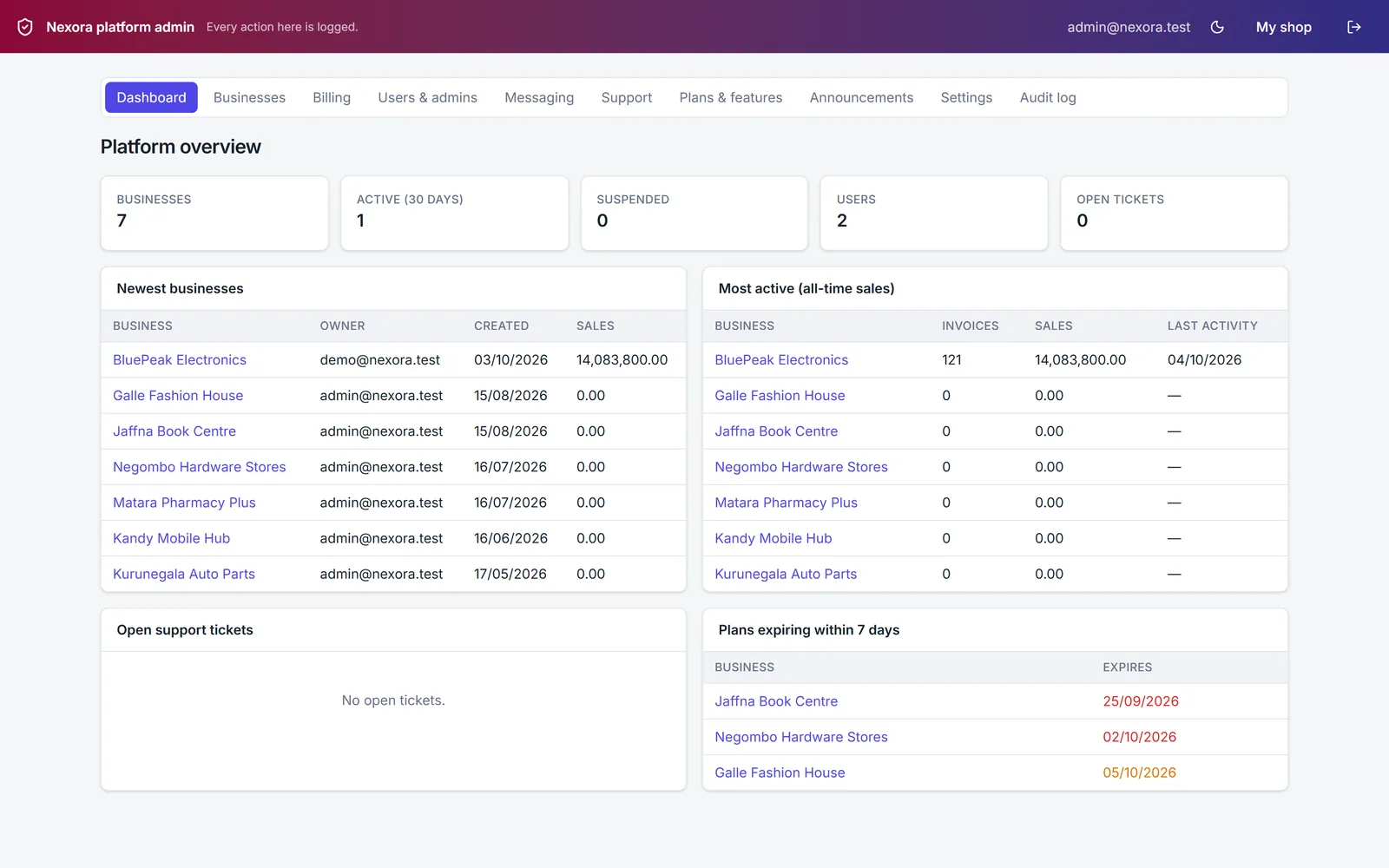The width and height of the screenshot is (1389, 868).
Task: Open the Settings tab
Action: pos(966,97)
